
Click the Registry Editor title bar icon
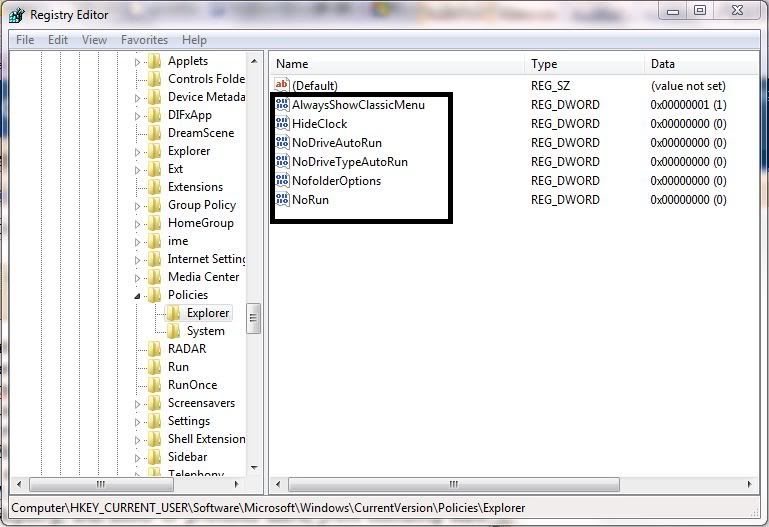tap(17, 15)
